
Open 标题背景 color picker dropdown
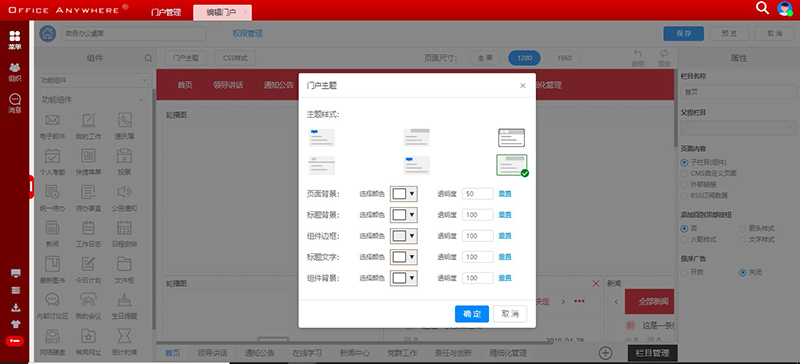(404, 215)
